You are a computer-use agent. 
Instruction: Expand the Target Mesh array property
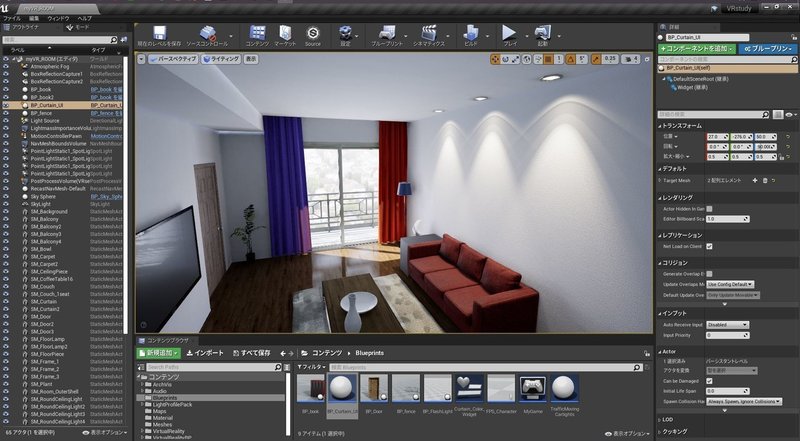pos(660,181)
